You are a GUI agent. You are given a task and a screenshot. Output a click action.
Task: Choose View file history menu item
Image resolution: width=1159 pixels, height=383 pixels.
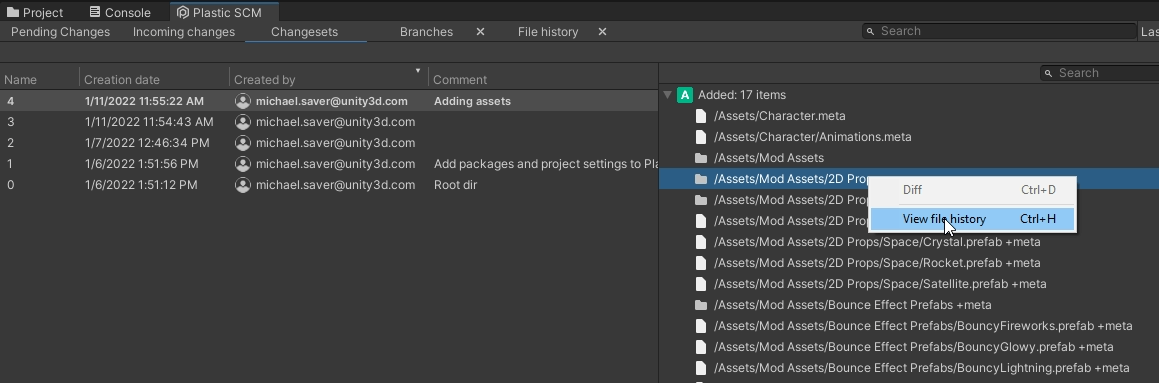972,219
